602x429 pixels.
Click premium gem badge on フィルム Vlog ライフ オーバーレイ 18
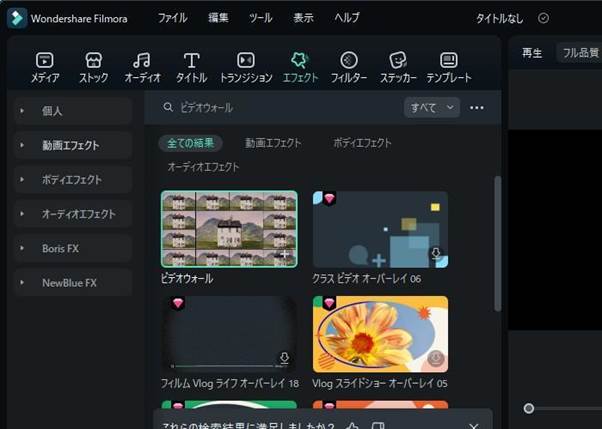tap(178, 303)
